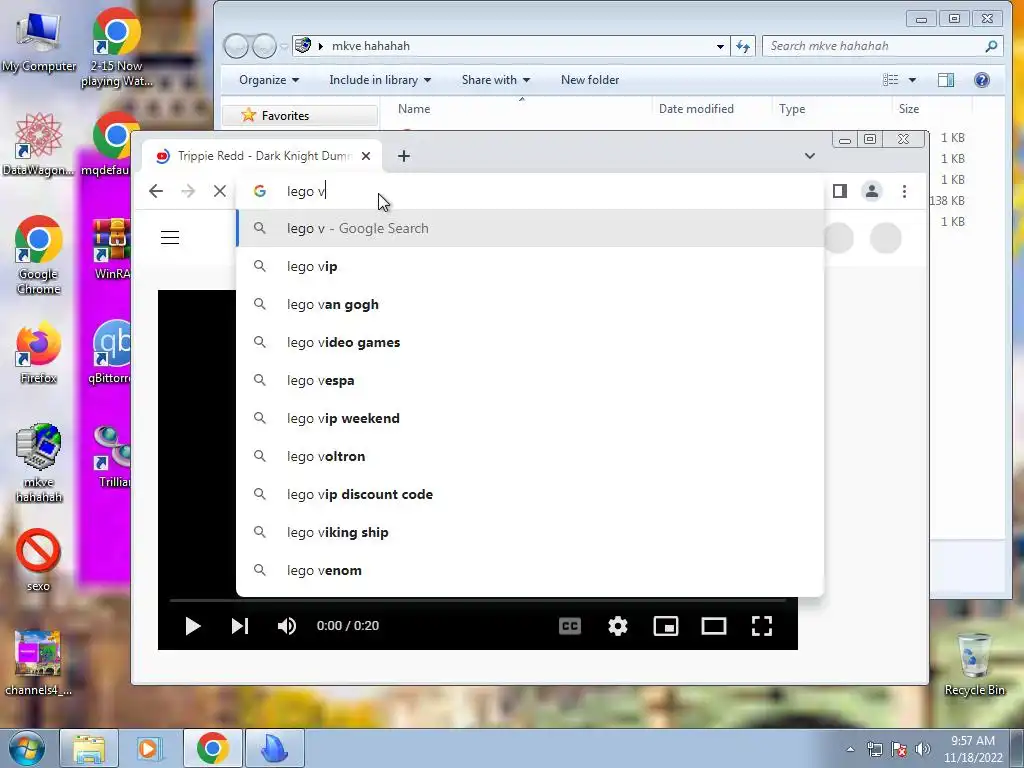
Task: Select the 'lego venom' suggestion
Action: coord(530,570)
